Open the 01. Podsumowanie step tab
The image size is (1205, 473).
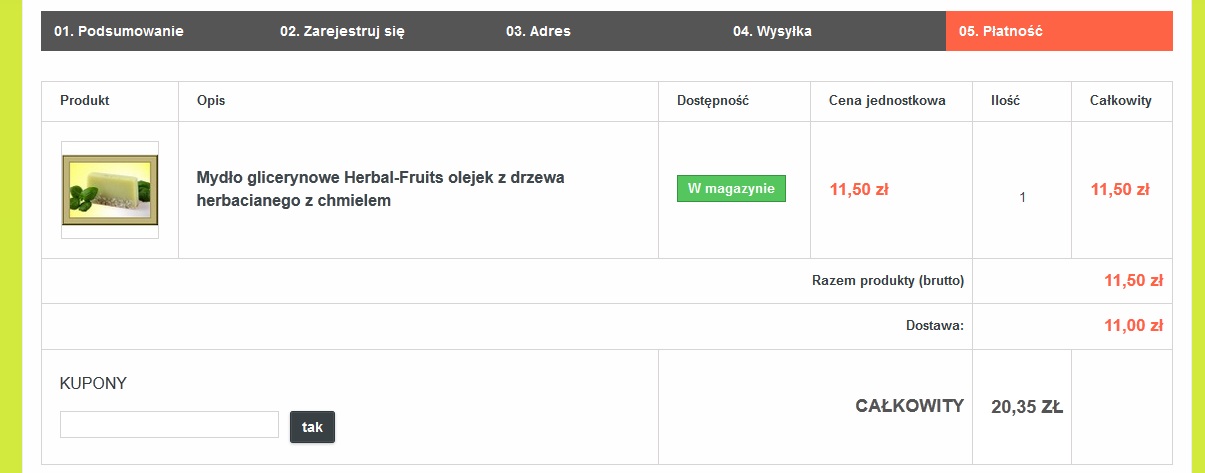pyautogui.click(x=119, y=31)
